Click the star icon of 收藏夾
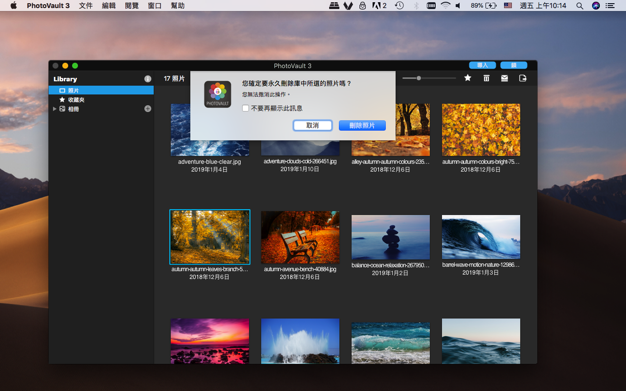 tap(62, 99)
